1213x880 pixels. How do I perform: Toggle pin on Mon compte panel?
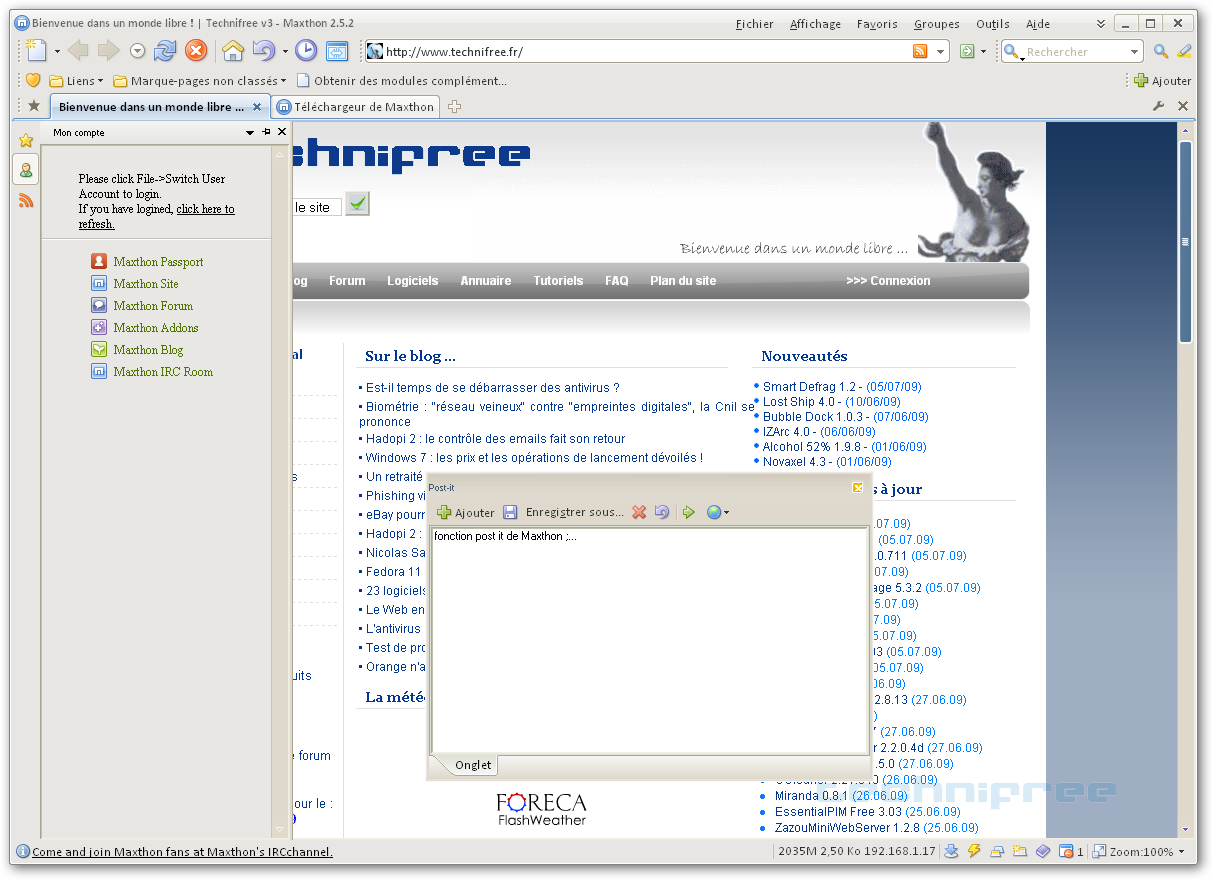pyautogui.click(x=266, y=132)
